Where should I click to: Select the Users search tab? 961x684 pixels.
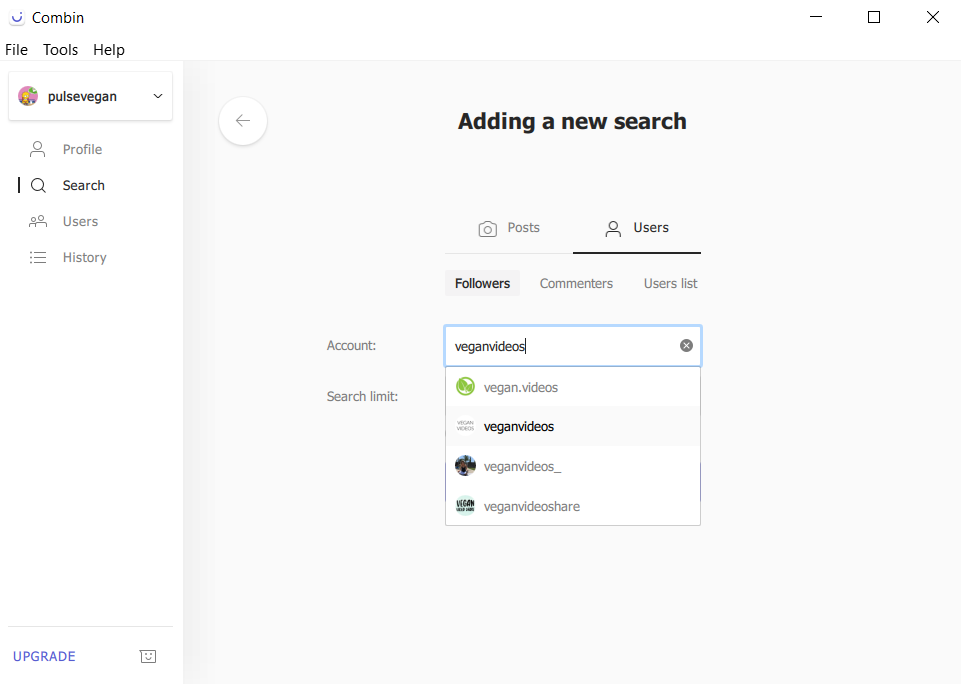coord(637,228)
